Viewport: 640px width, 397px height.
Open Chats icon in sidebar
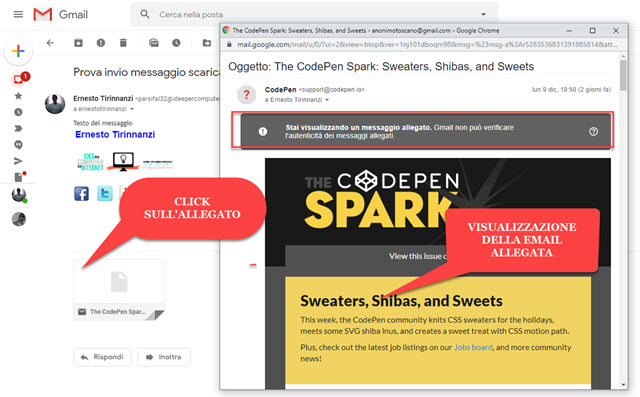pyautogui.click(x=18, y=145)
